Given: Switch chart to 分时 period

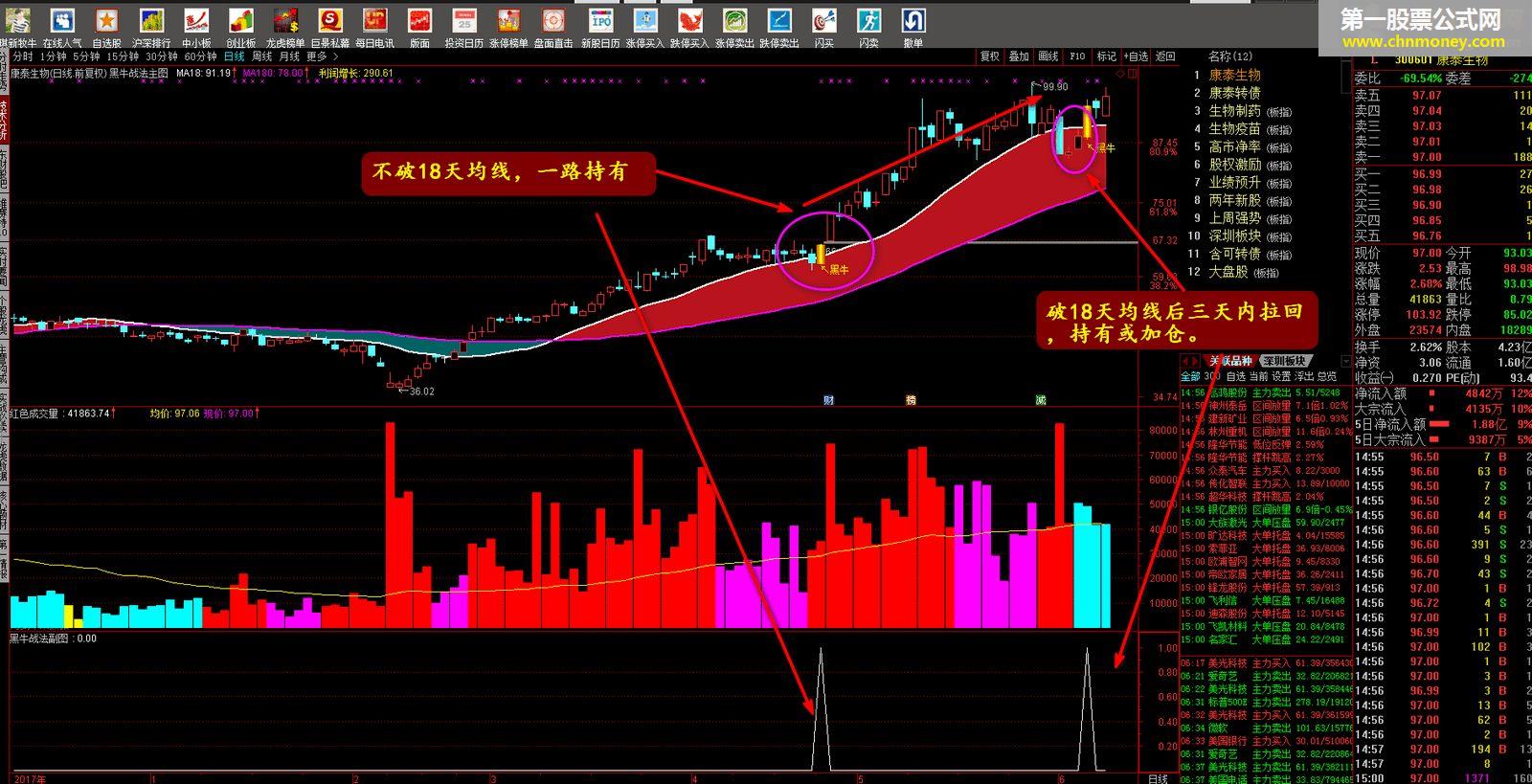Looking at the screenshot, I should (x=22, y=56).
